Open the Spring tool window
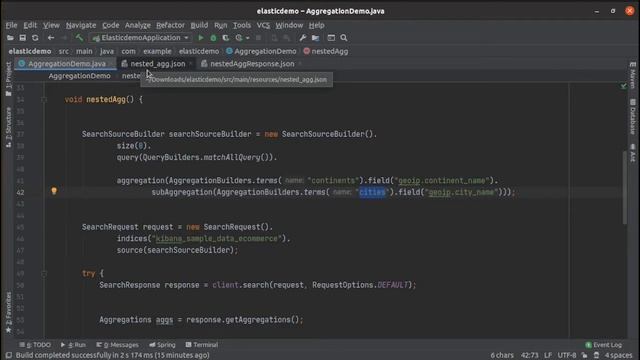Viewport: 640px width, 360px height. [162, 345]
